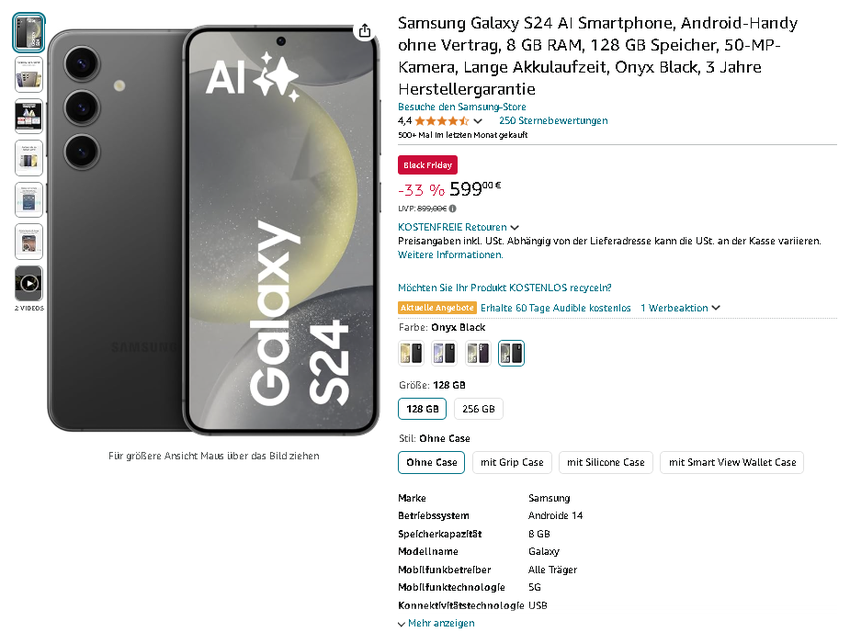850x632 pixels.
Task: Play the product video thumbnail
Action: click(29, 282)
